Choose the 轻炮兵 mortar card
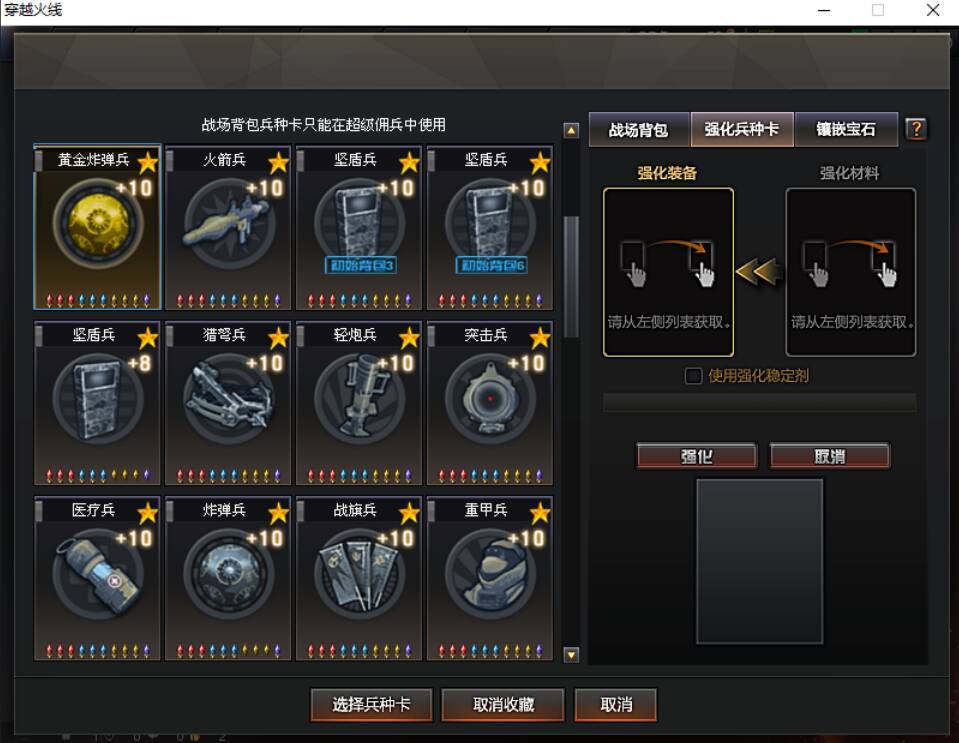959x743 pixels. pos(359,403)
